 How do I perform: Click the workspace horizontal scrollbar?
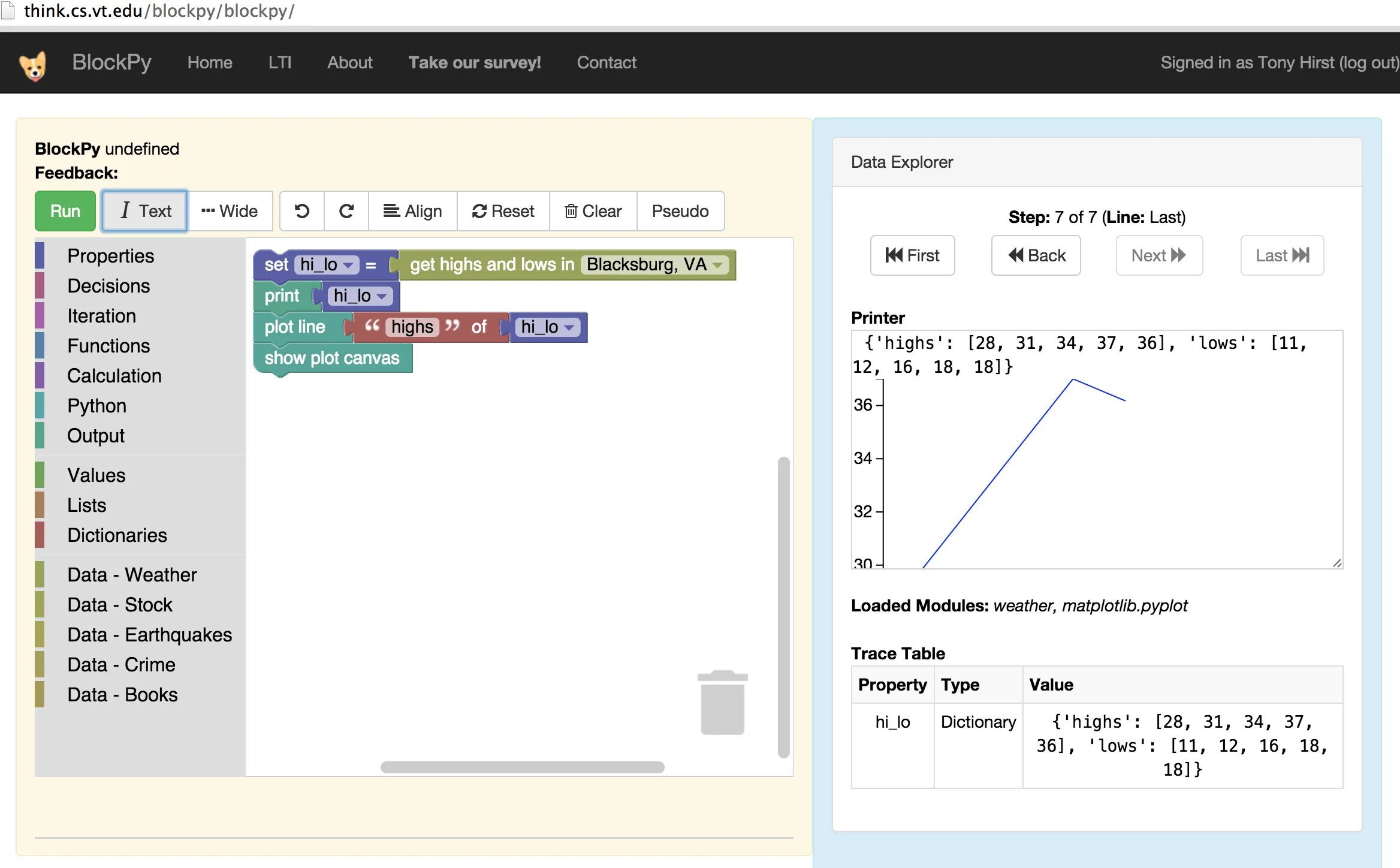(x=522, y=767)
